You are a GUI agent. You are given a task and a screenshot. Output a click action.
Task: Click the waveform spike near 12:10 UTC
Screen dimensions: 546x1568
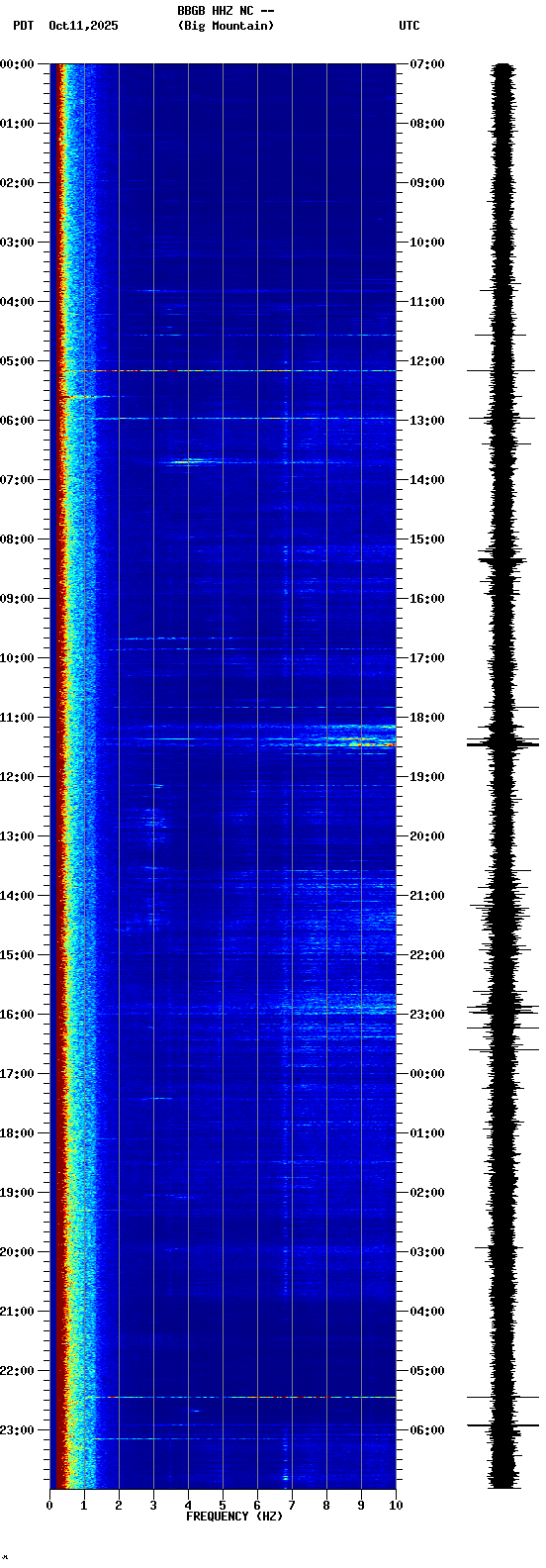(501, 371)
